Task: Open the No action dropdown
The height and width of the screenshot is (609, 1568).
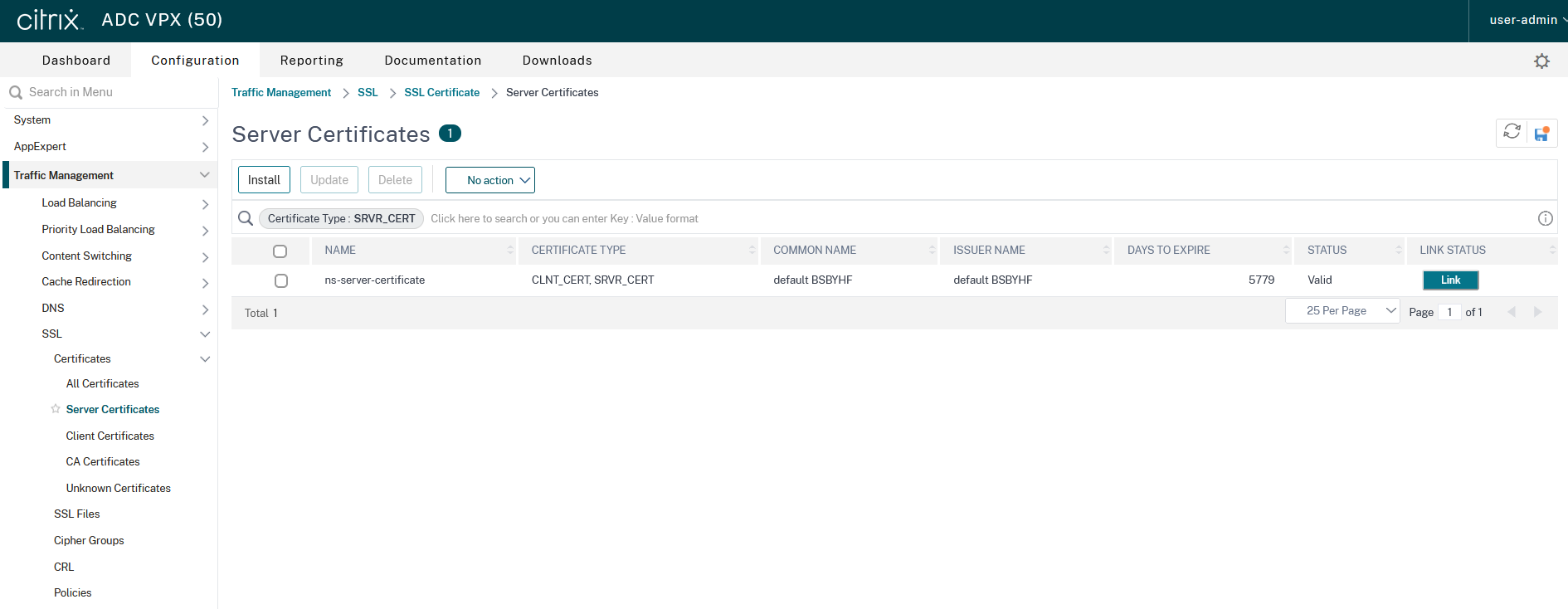Action: tap(489, 180)
